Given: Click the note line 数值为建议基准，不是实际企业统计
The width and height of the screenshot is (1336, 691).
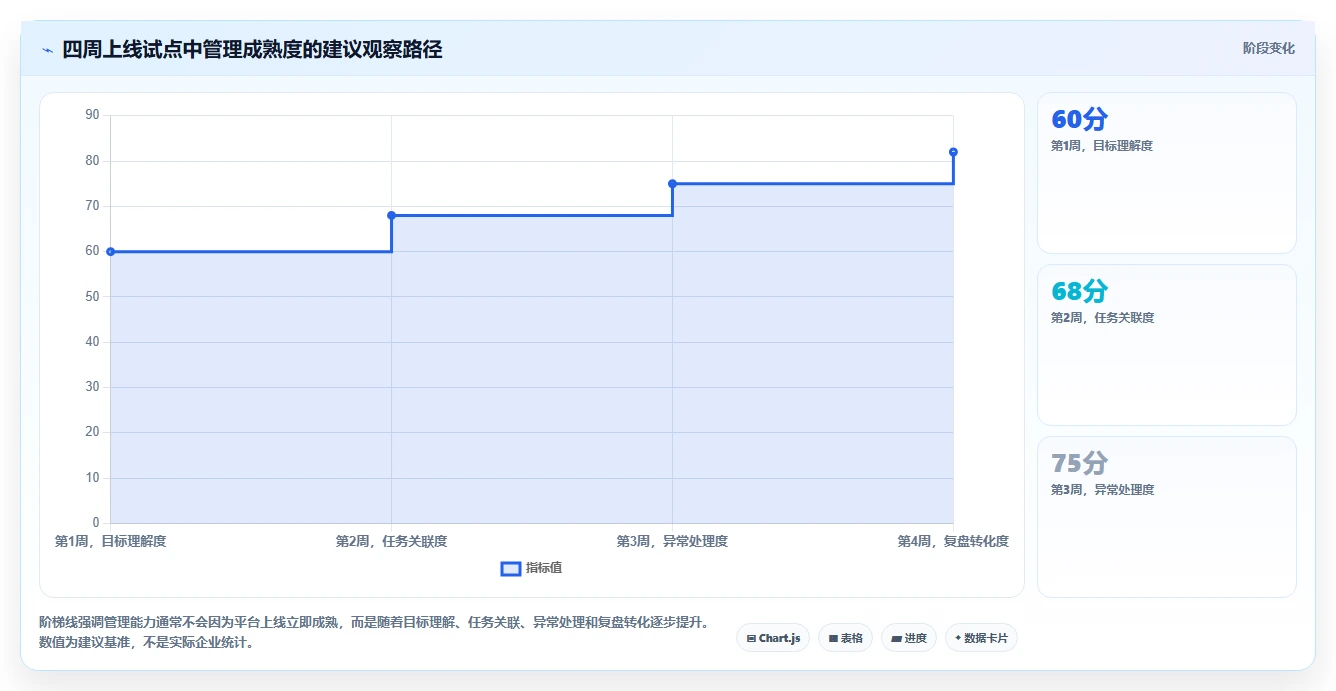Looking at the screenshot, I should click(146, 643).
